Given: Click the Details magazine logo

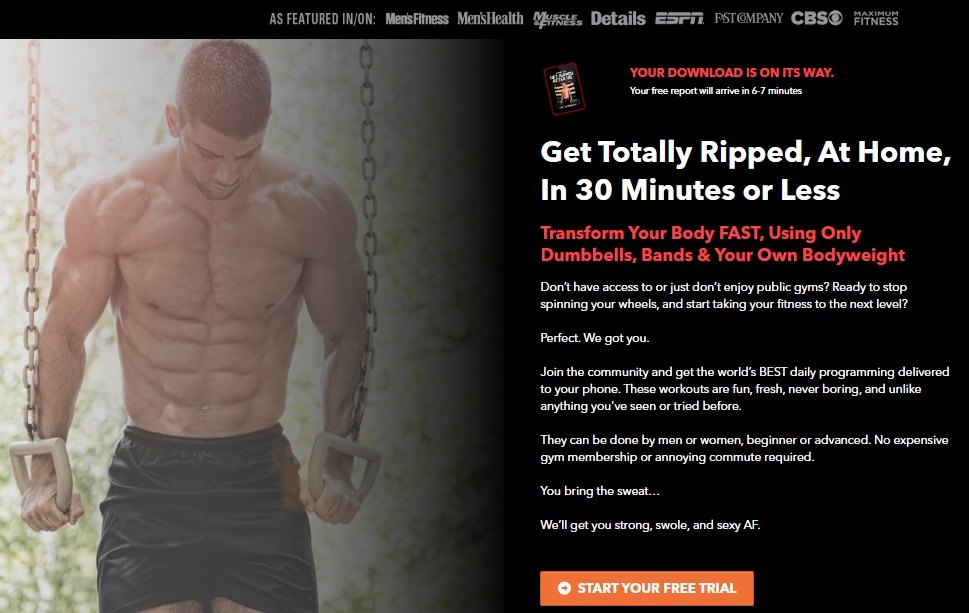Looking at the screenshot, I should [618, 19].
